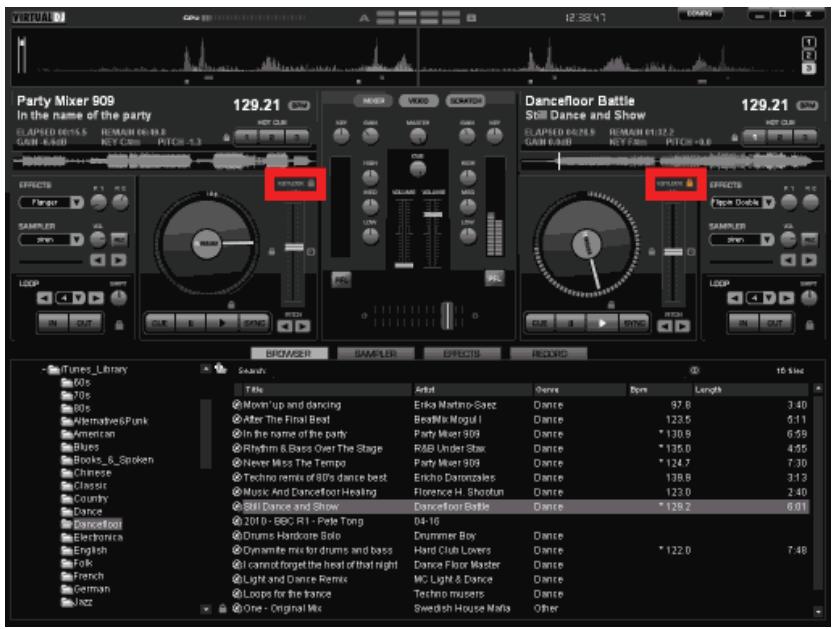Open the left deck sampler siren dropdown
This screenshot has height=629, width=832.
click(77, 240)
